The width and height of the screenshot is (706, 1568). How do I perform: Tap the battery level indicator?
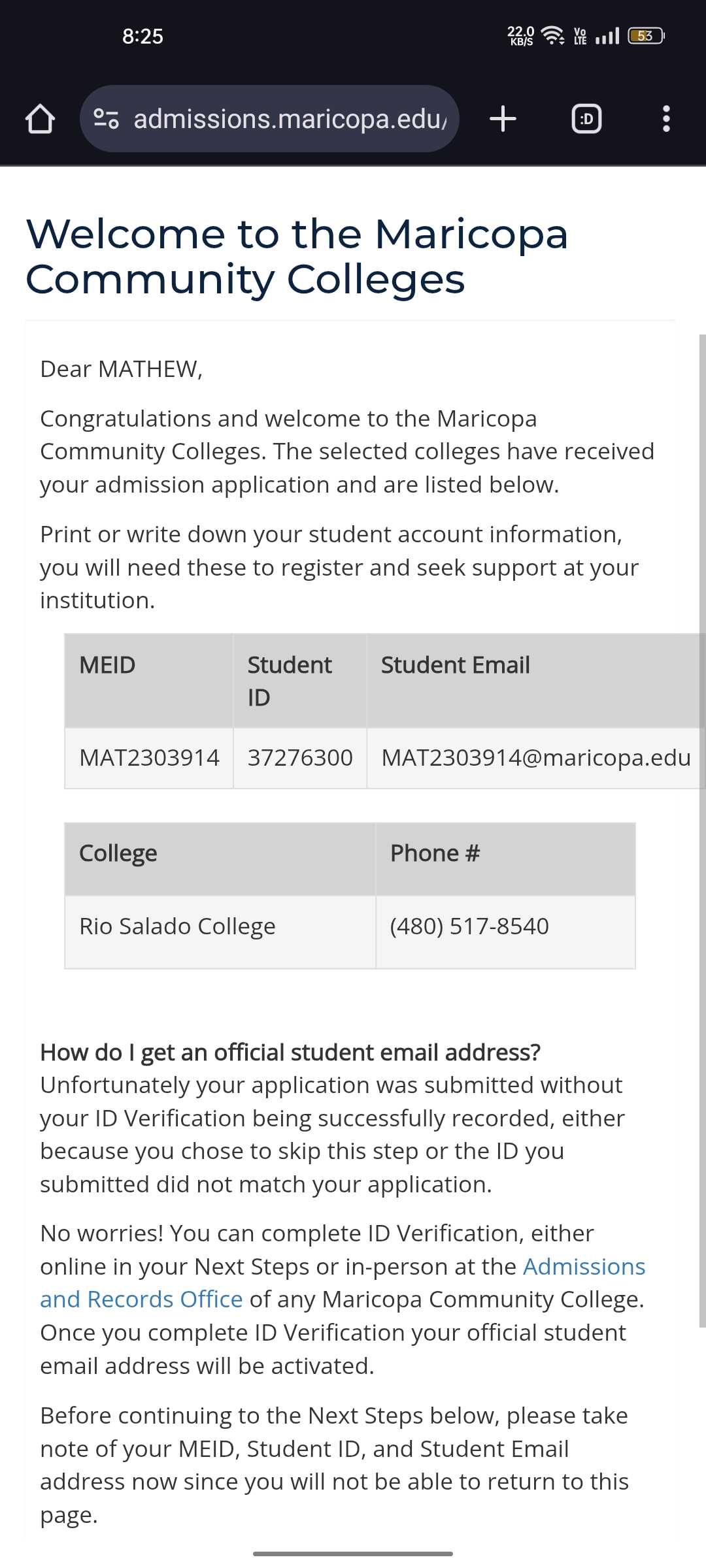pyautogui.click(x=645, y=36)
